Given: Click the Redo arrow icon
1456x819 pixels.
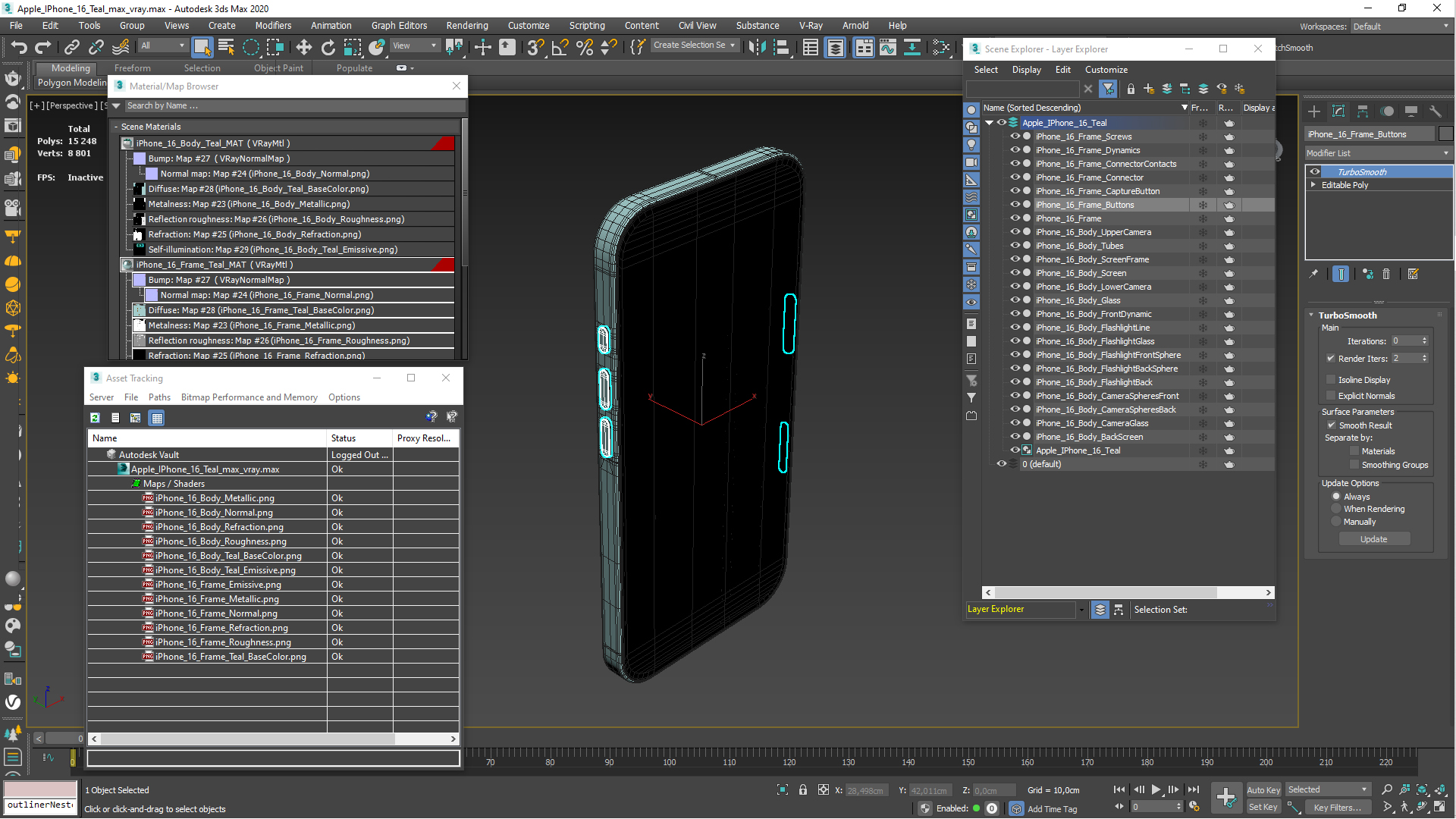Looking at the screenshot, I should coord(43,48).
